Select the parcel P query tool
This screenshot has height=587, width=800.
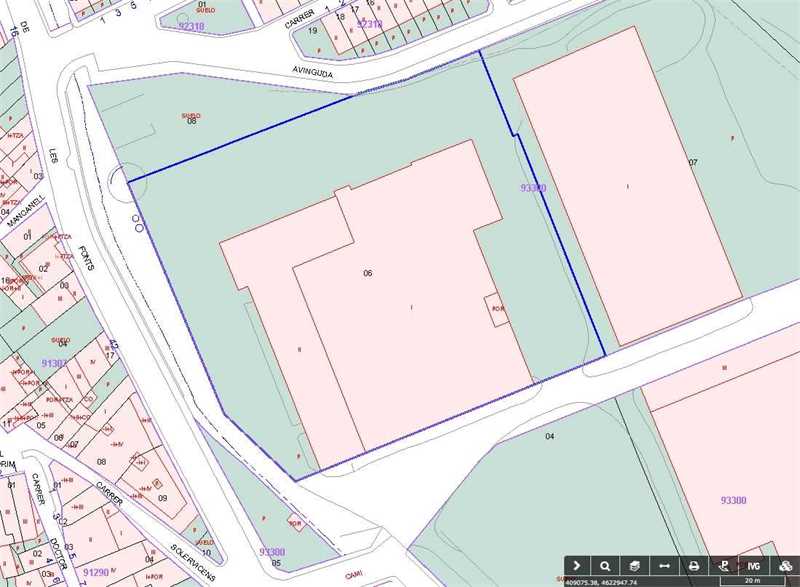click(724, 565)
